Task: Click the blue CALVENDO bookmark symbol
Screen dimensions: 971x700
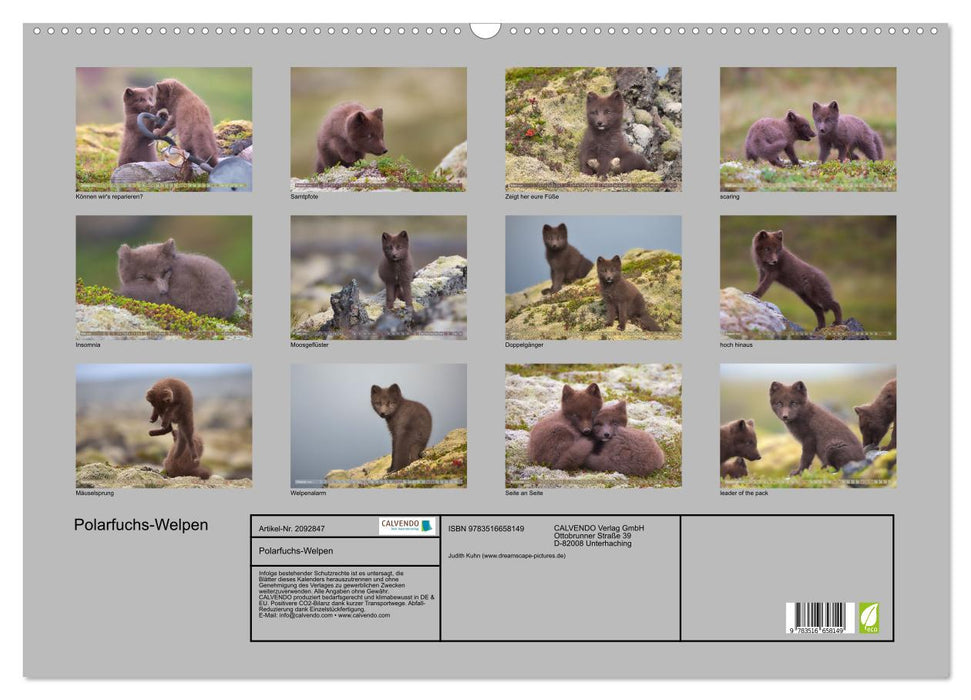Action: pyautogui.click(x=425, y=527)
